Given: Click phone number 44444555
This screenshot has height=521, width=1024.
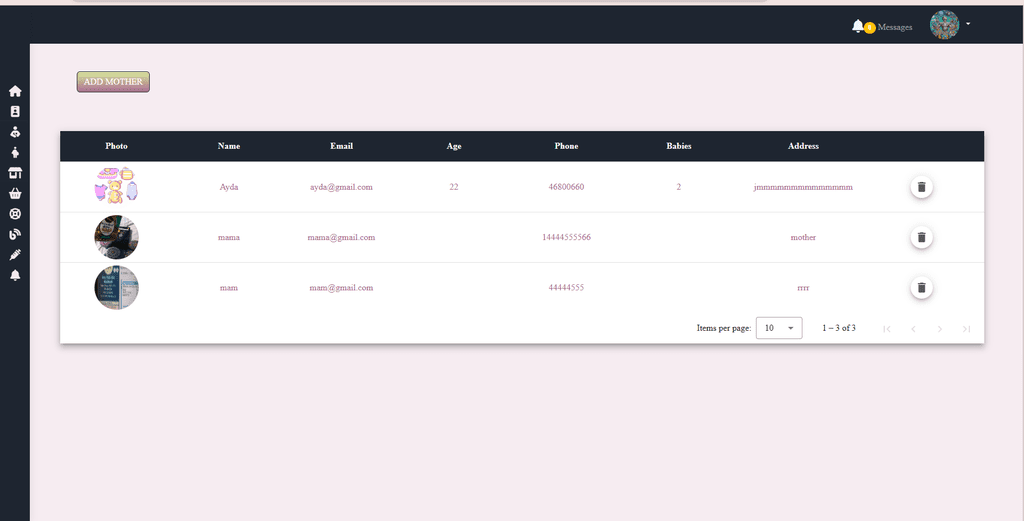Looking at the screenshot, I should pos(566,287).
